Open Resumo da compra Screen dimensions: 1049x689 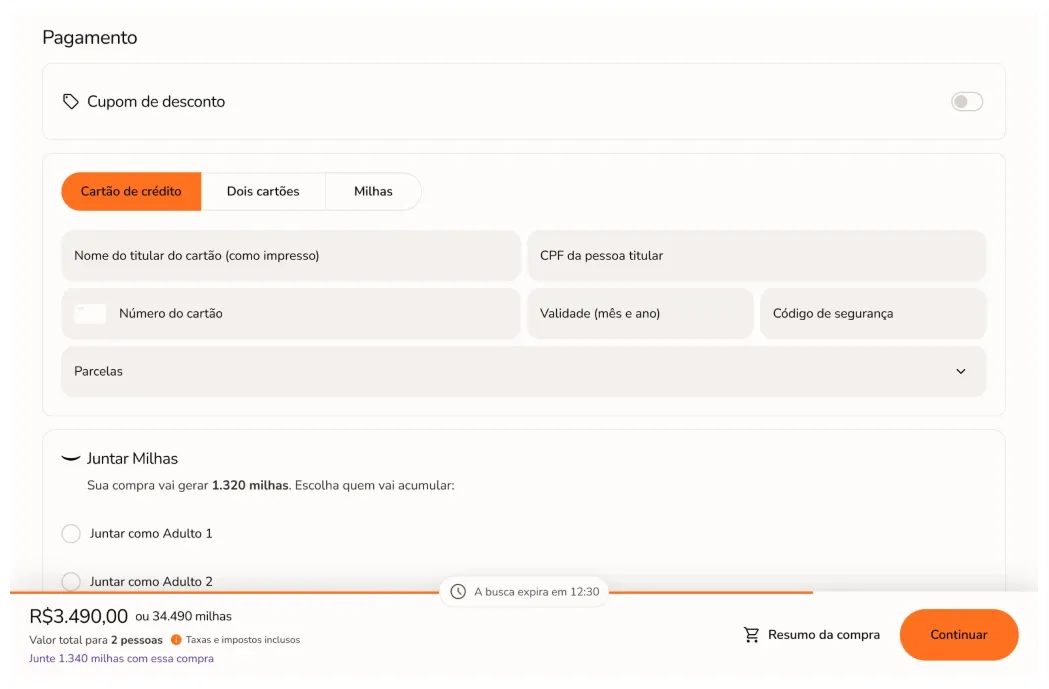click(812, 635)
